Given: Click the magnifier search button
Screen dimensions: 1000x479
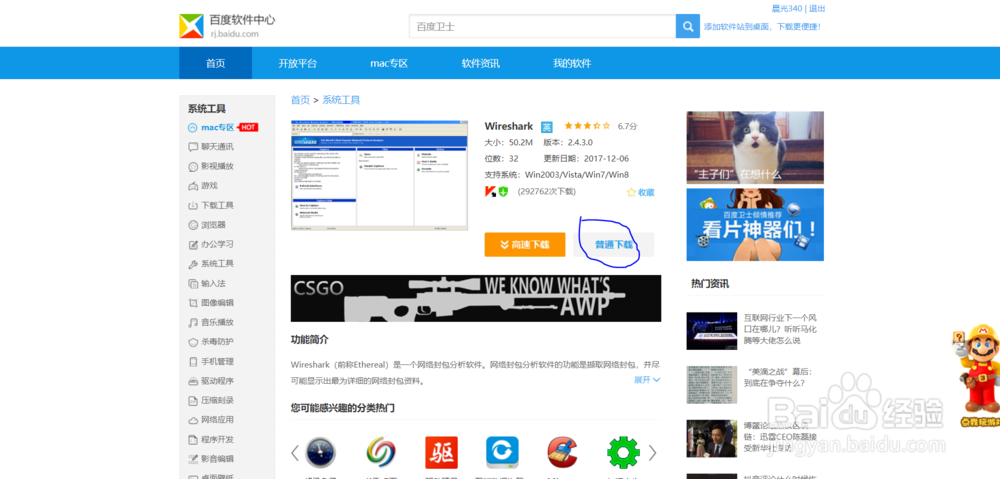Looking at the screenshot, I should (688, 26).
